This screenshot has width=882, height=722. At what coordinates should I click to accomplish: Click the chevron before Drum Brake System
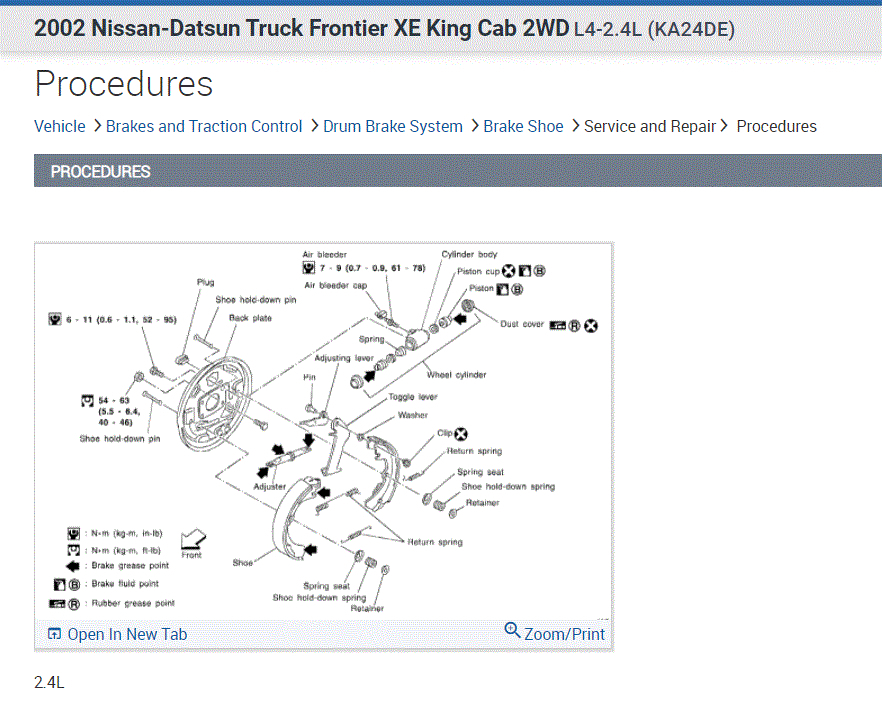(314, 126)
